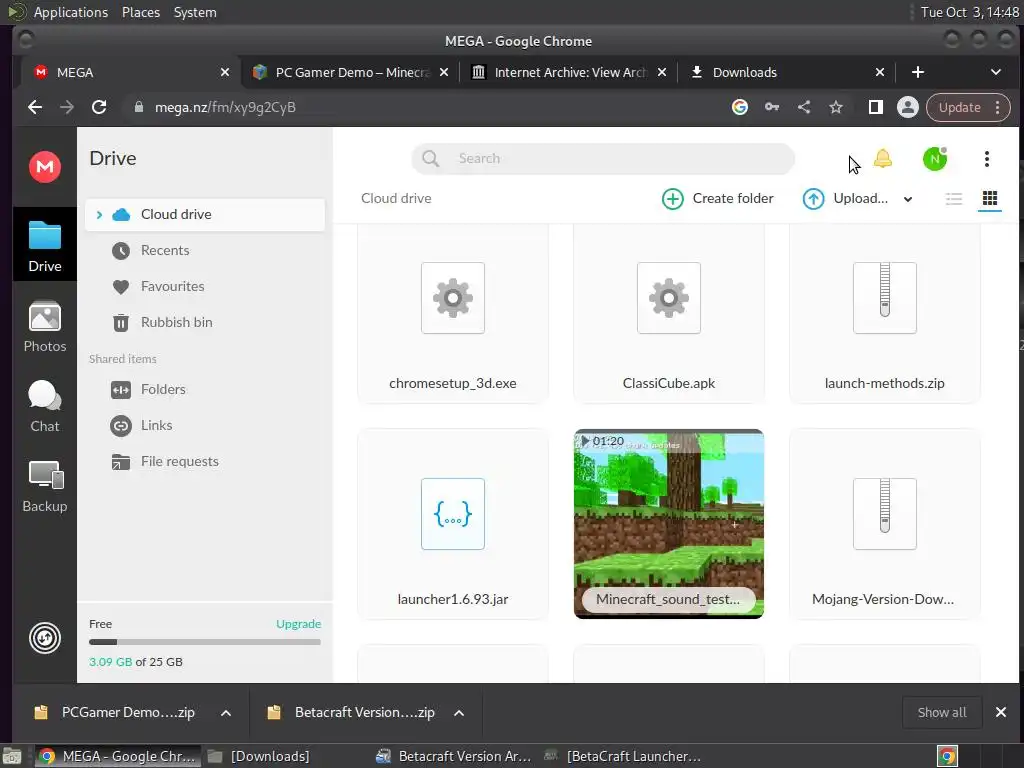The image size is (1024, 768).
Task: Switch to the Downloads tab
Action: (786, 72)
